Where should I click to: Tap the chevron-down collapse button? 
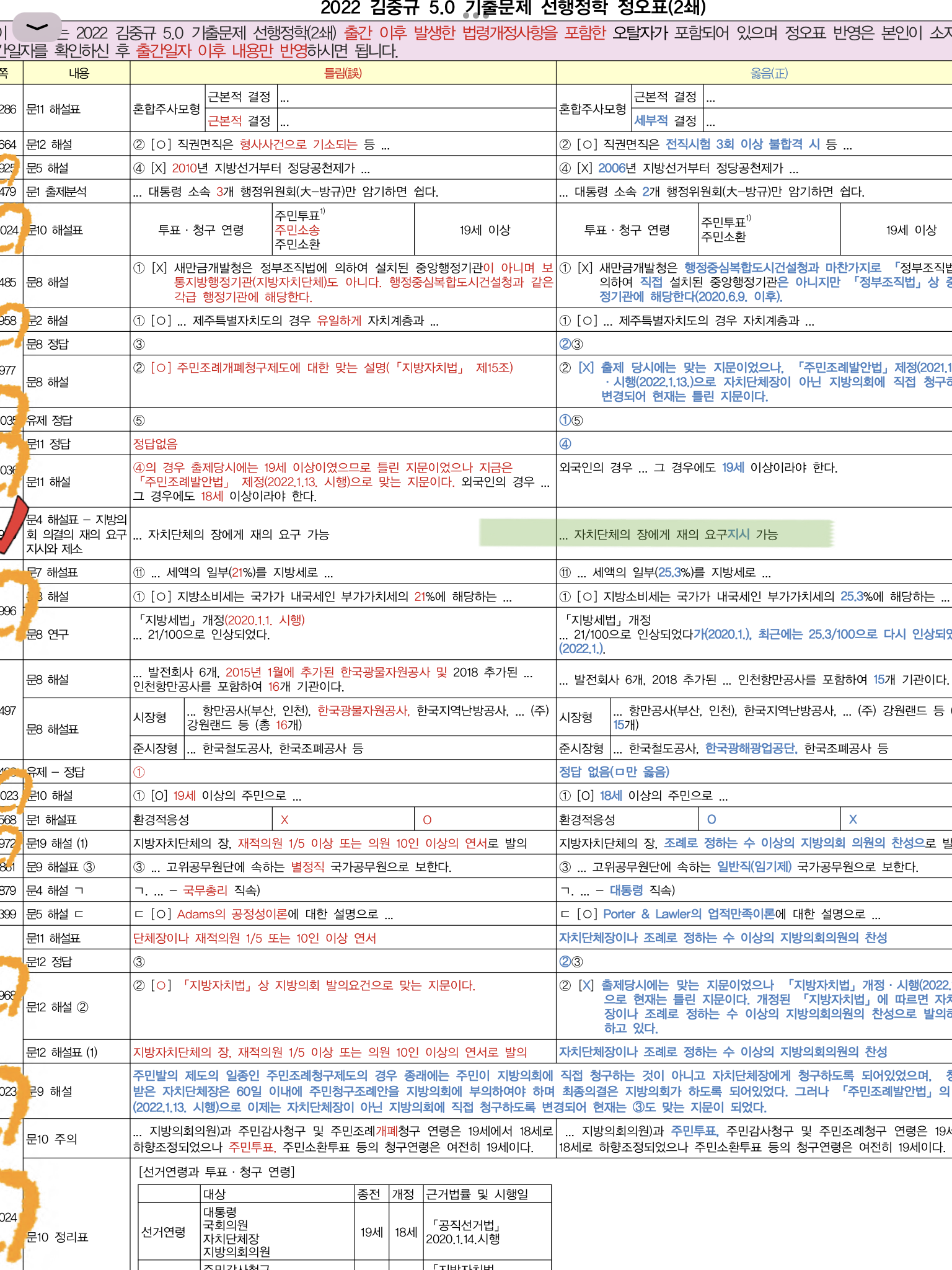click(37, 27)
